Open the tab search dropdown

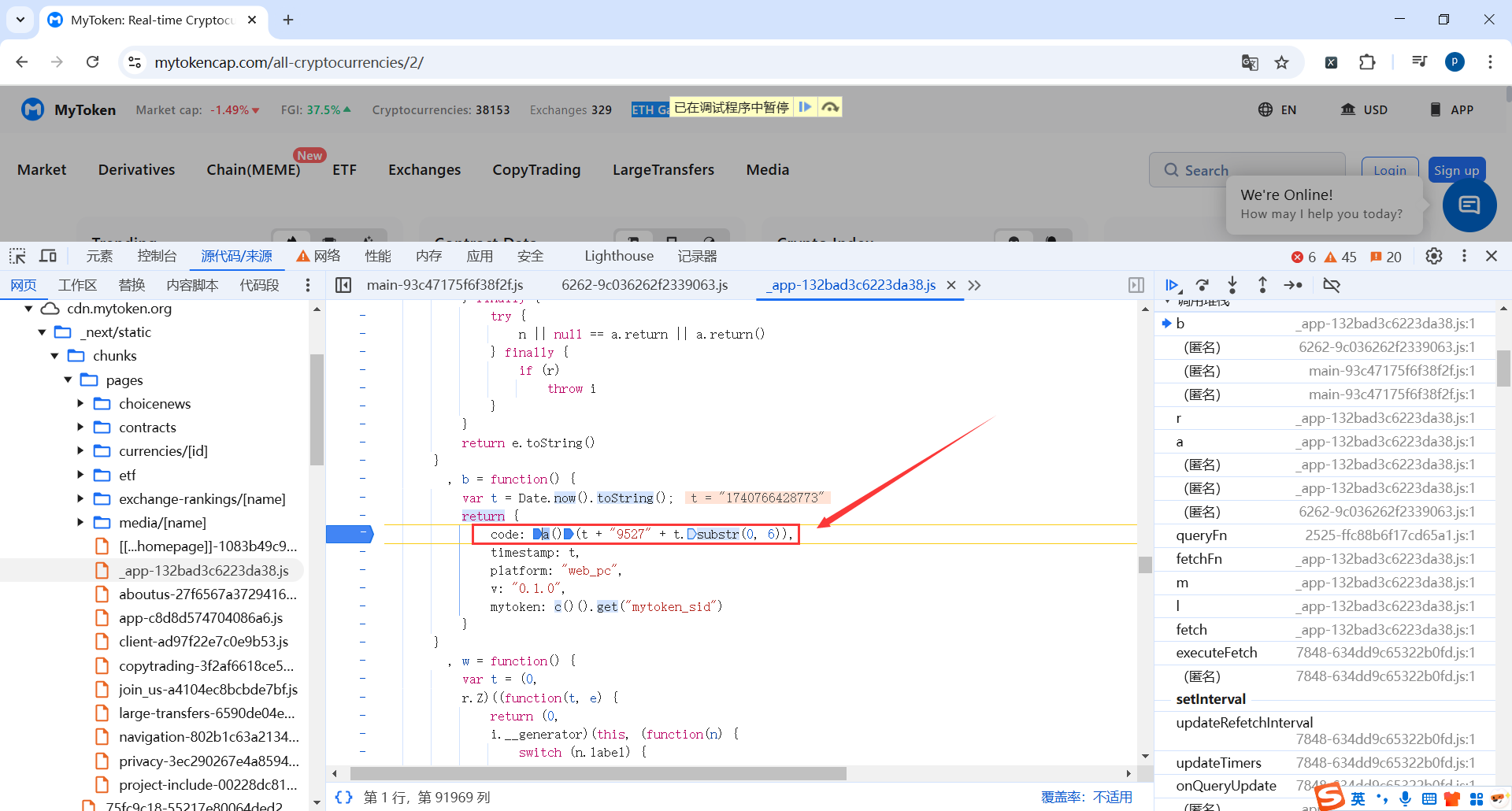(x=20, y=20)
